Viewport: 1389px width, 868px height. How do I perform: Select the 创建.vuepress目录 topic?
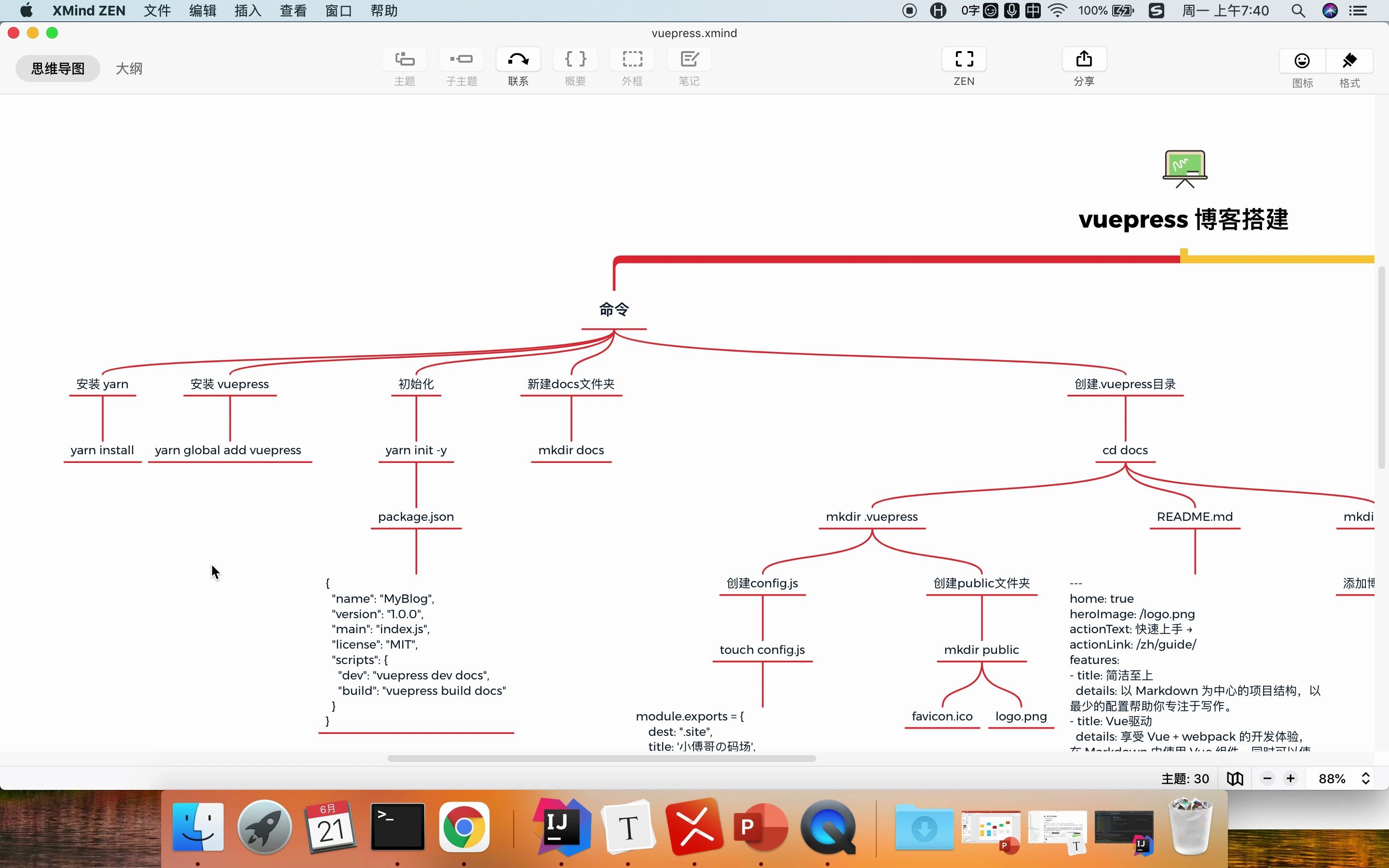(x=1125, y=384)
